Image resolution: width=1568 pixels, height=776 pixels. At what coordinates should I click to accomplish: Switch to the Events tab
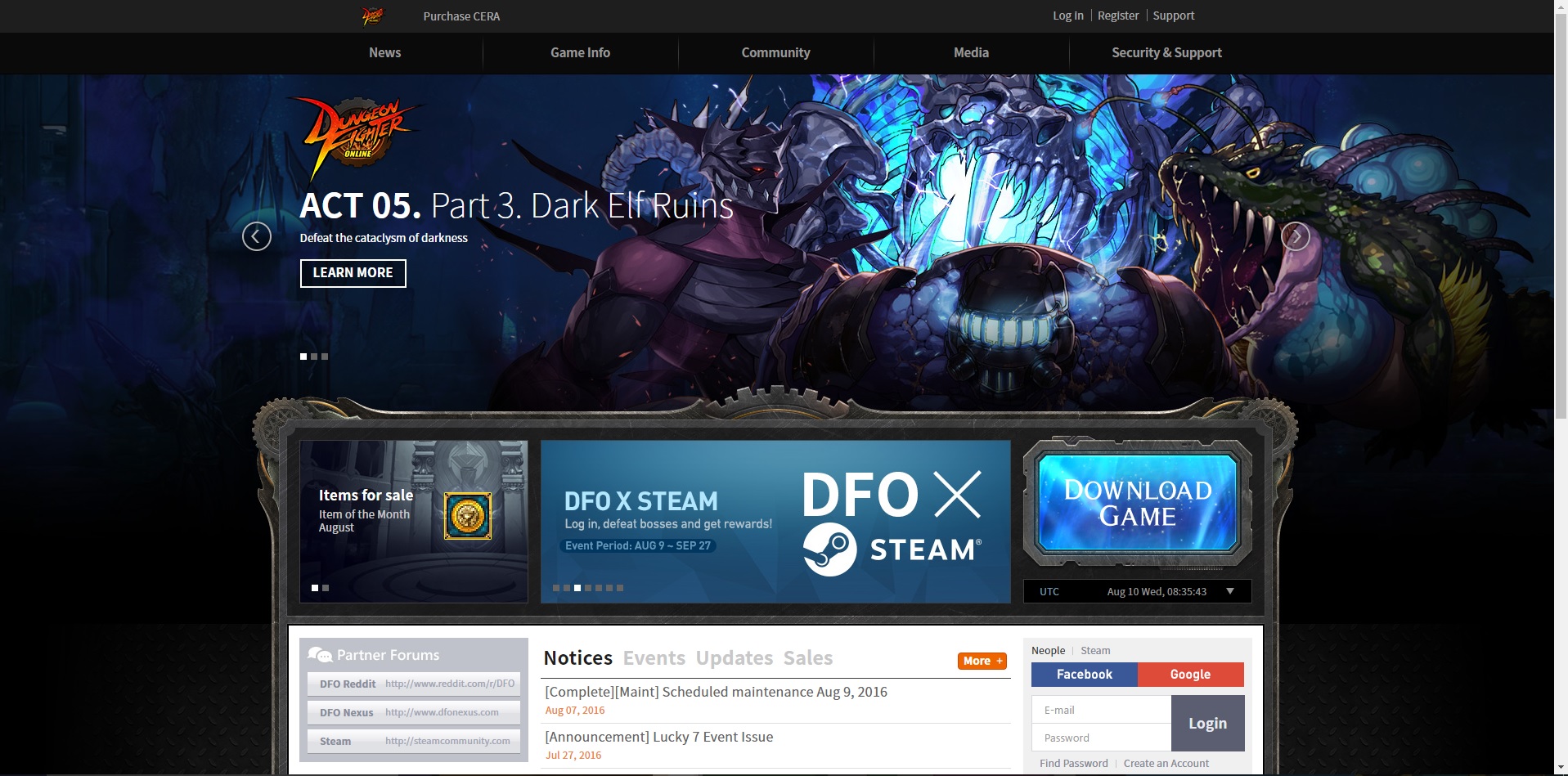(x=654, y=658)
